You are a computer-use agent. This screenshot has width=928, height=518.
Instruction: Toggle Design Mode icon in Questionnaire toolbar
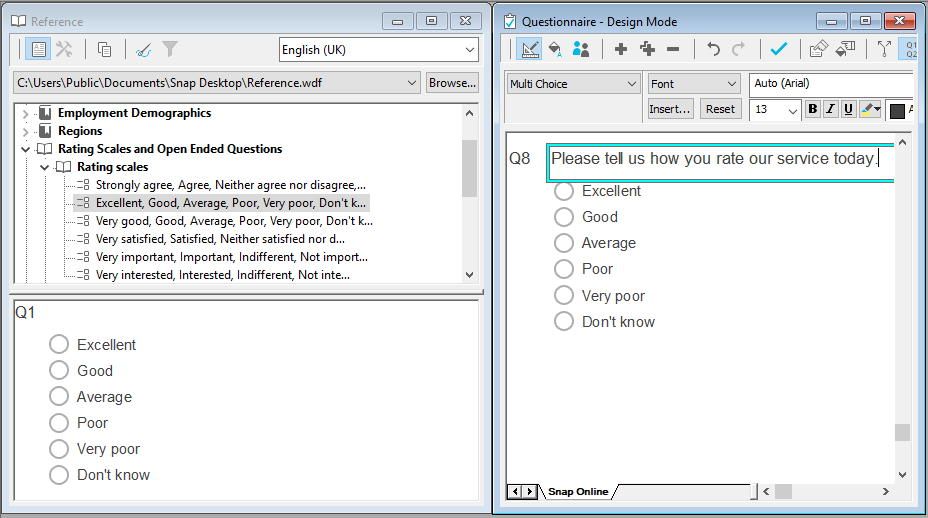(529, 49)
